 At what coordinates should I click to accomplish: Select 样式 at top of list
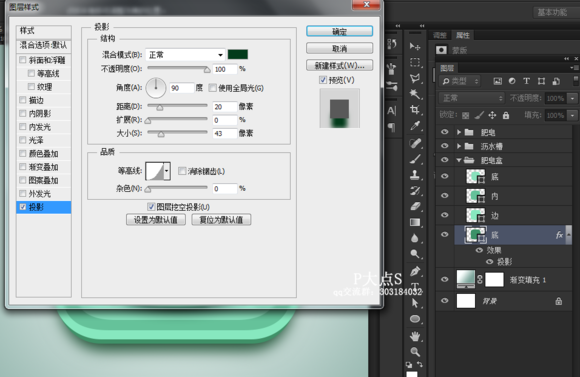click(x=44, y=31)
